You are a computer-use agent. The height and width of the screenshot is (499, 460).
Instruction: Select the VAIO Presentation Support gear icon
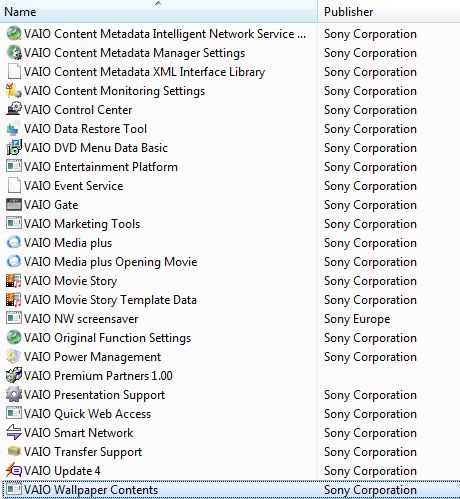pos(14,394)
